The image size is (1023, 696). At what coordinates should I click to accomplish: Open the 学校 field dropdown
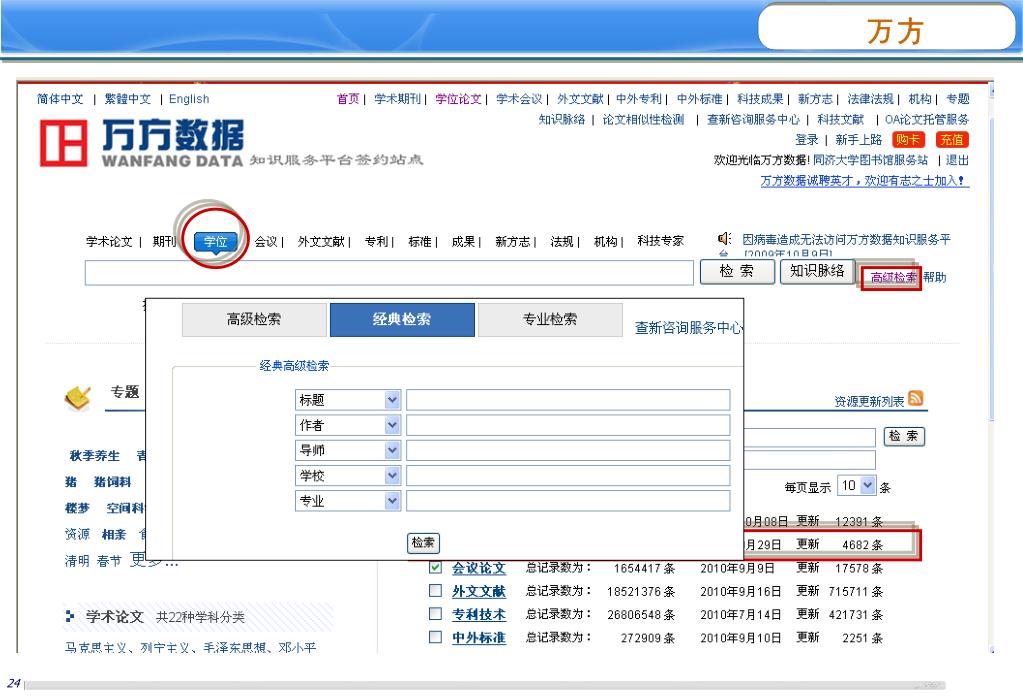(392, 476)
